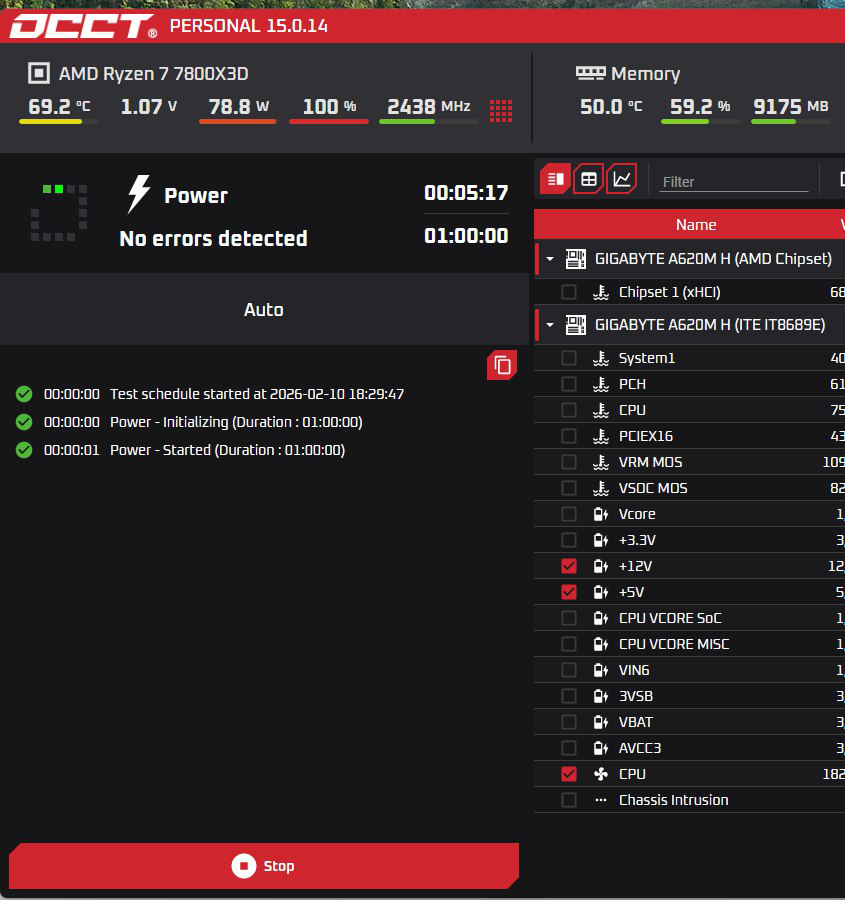This screenshot has width=845, height=900.
Task: Stop the running power test
Action: [x=264, y=866]
